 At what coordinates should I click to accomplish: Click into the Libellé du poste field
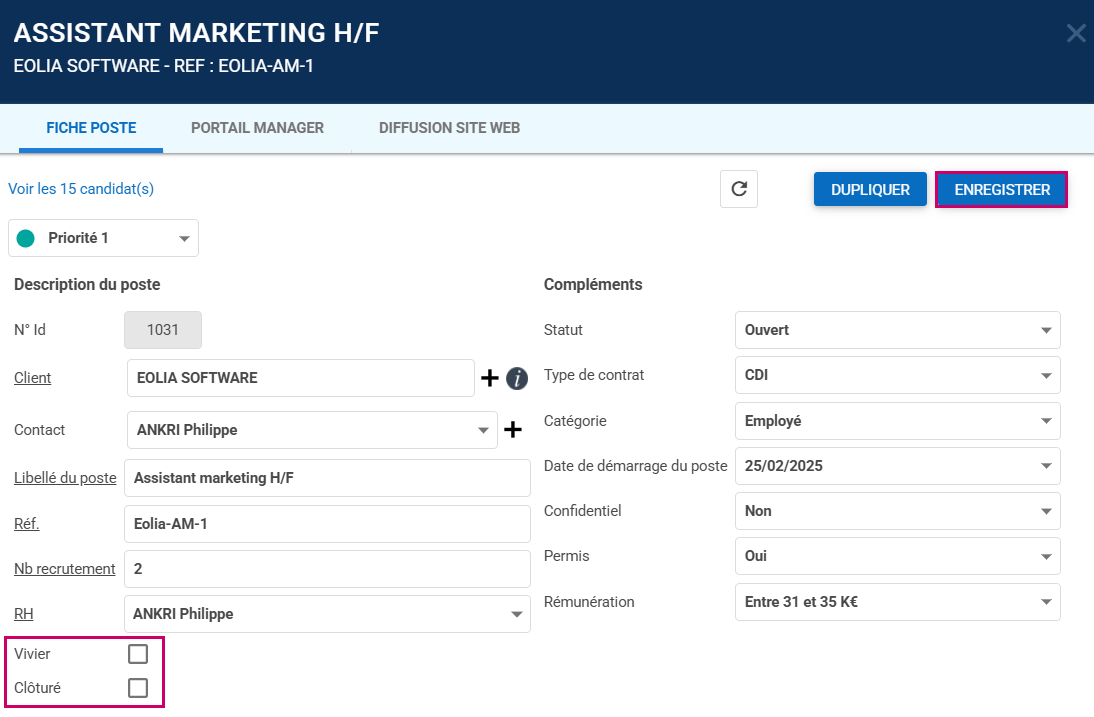click(328, 478)
